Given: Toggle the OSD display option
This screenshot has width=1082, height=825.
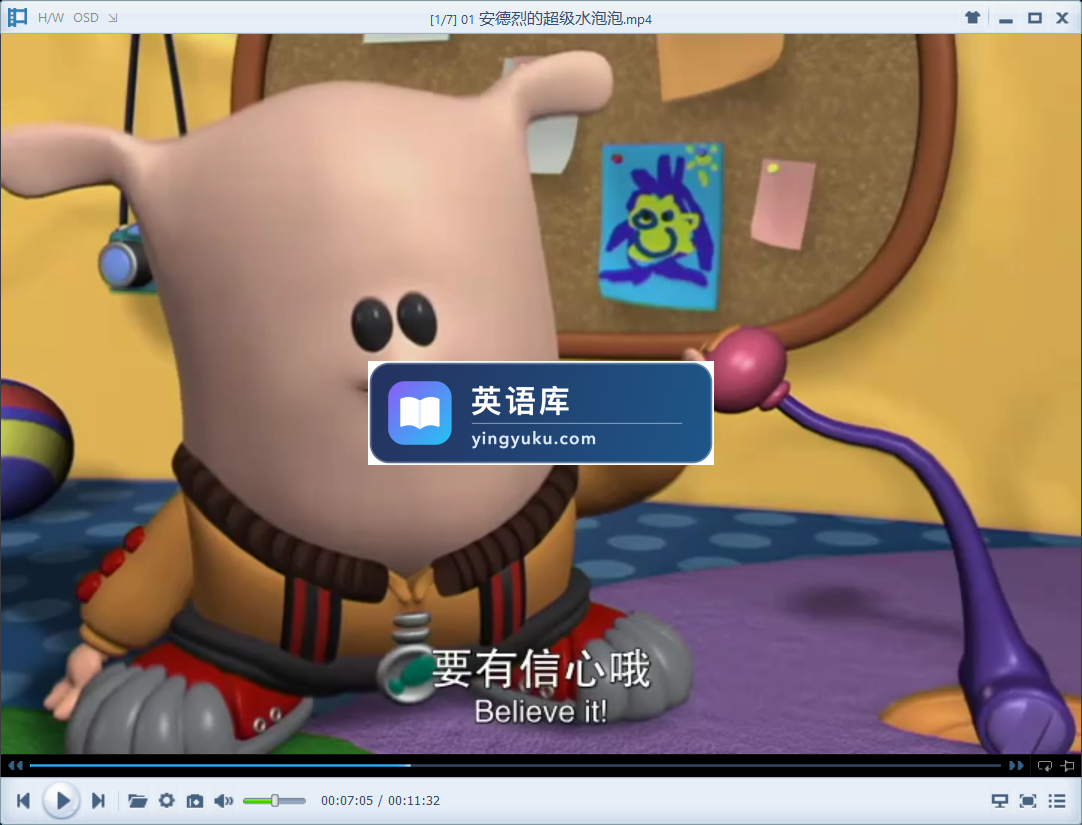Looking at the screenshot, I should [86, 18].
